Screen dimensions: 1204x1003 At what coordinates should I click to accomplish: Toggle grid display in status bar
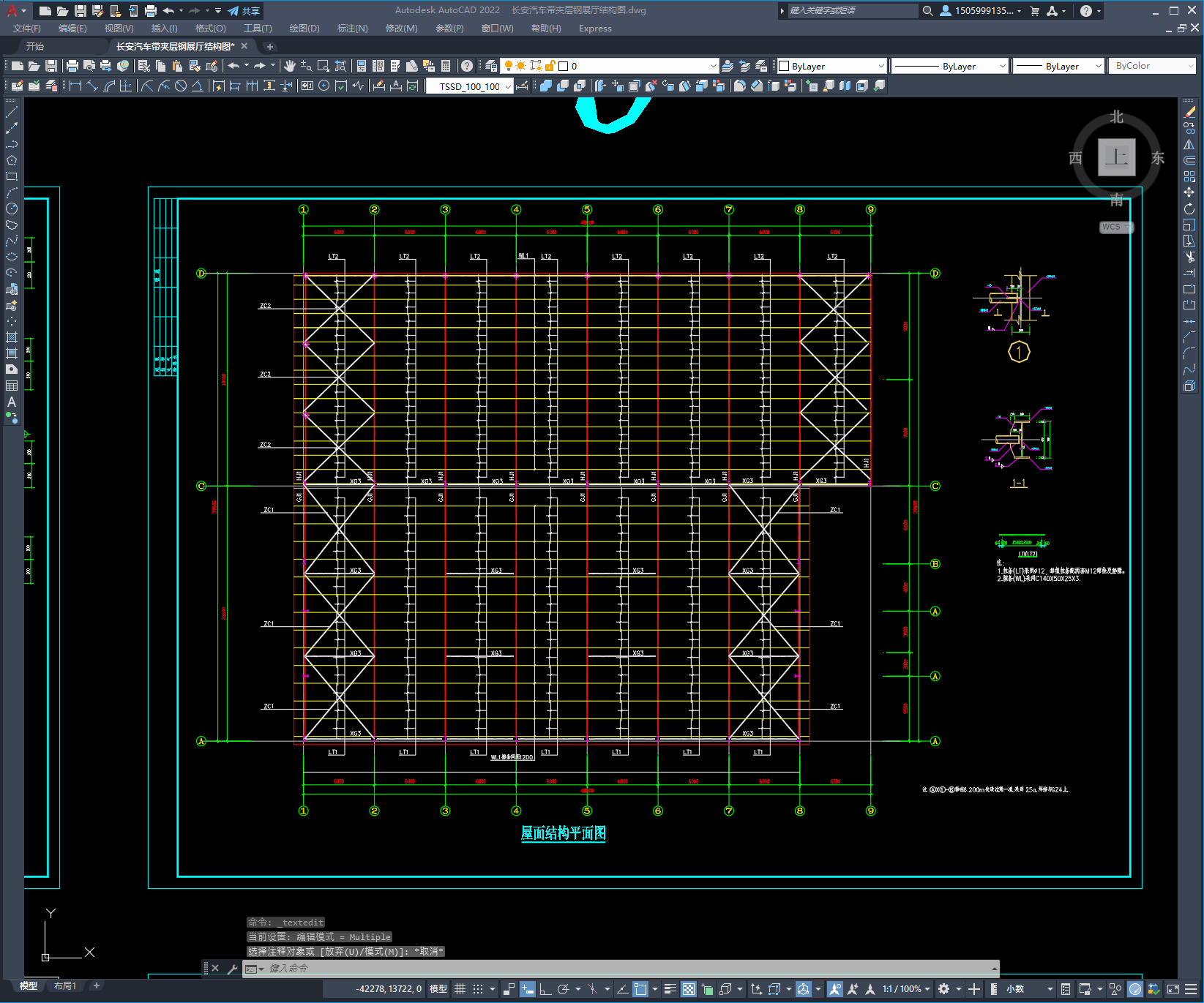click(460, 989)
